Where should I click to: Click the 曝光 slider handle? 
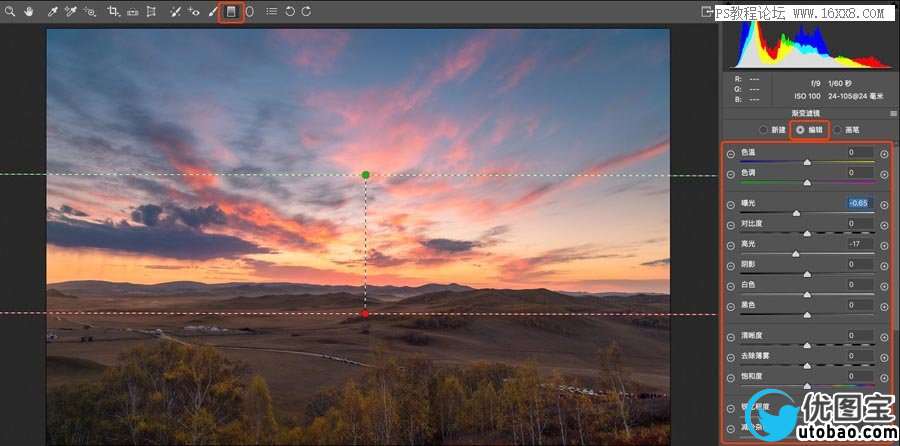coord(796,213)
